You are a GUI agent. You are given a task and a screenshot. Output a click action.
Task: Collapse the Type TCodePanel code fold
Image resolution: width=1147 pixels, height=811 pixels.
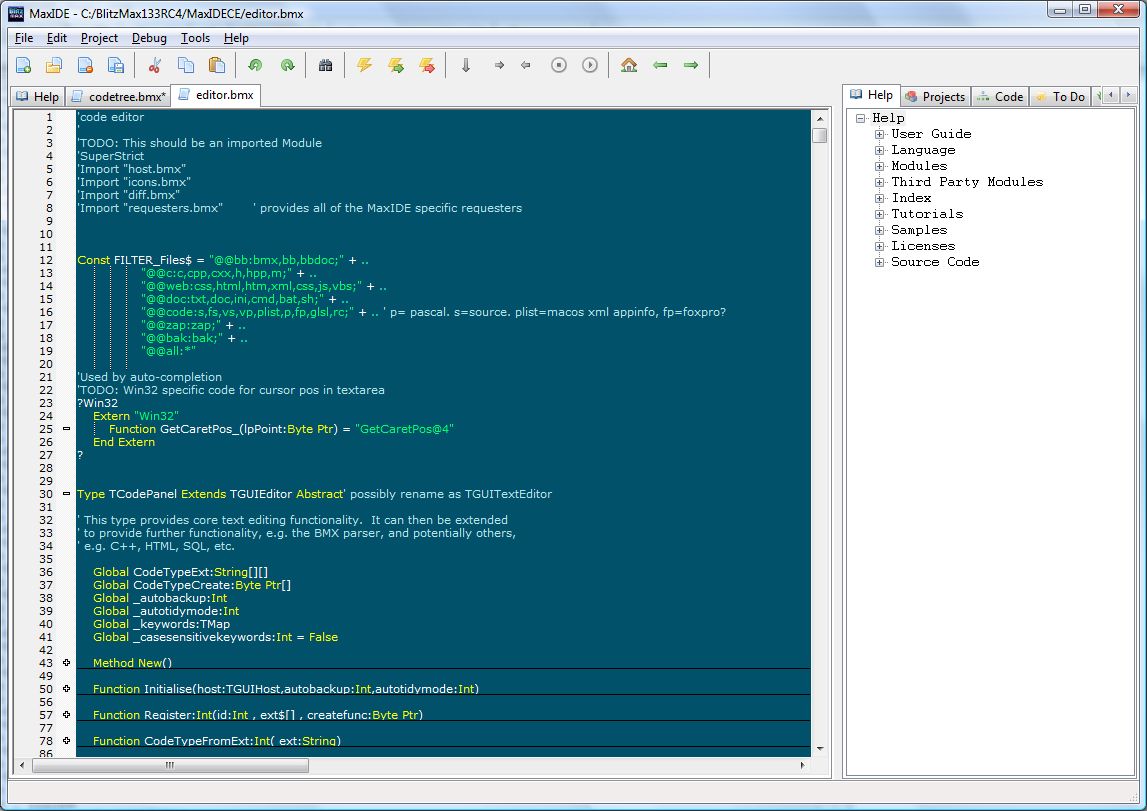(67, 494)
